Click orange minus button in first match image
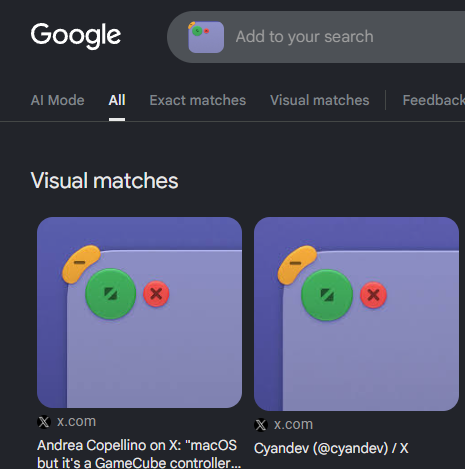465x469 pixels. [x=81, y=264]
